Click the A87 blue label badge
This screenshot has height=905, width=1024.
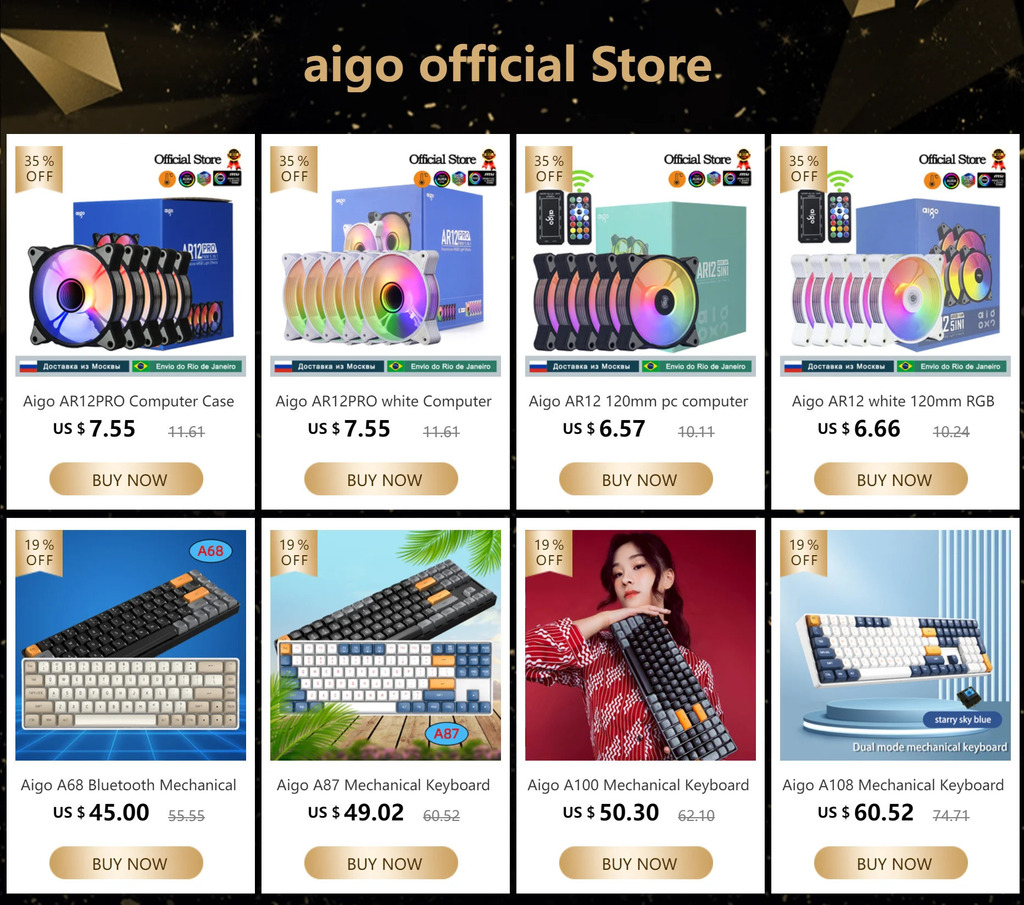(x=446, y=733)
